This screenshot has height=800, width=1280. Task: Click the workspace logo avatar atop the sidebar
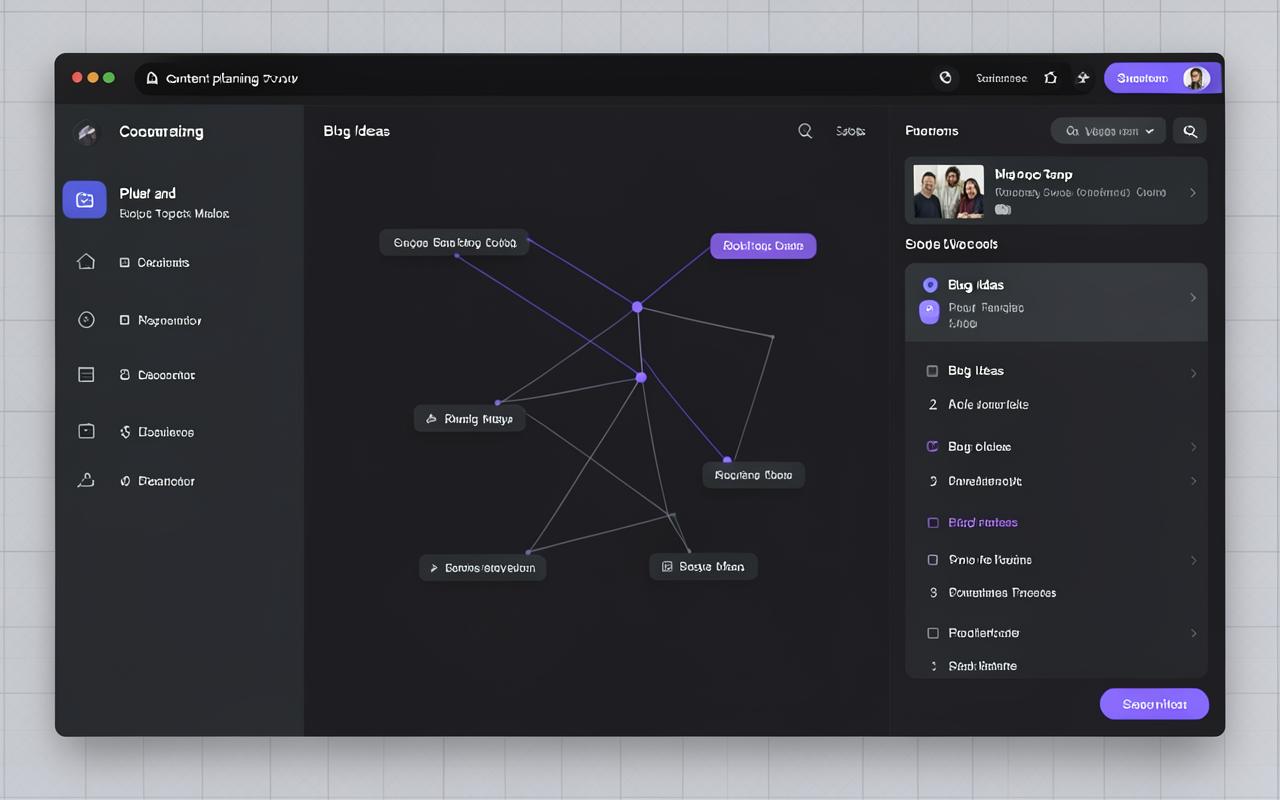(87, 132)
